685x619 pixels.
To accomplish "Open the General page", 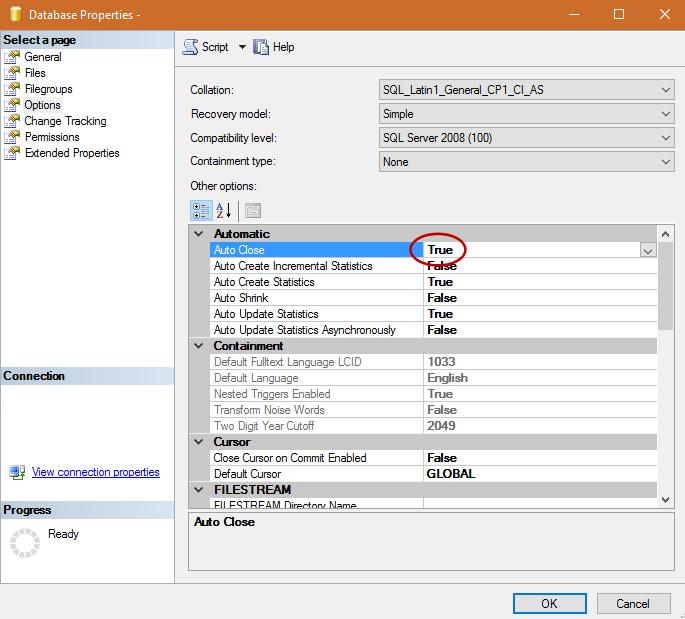I will [43, 57].
